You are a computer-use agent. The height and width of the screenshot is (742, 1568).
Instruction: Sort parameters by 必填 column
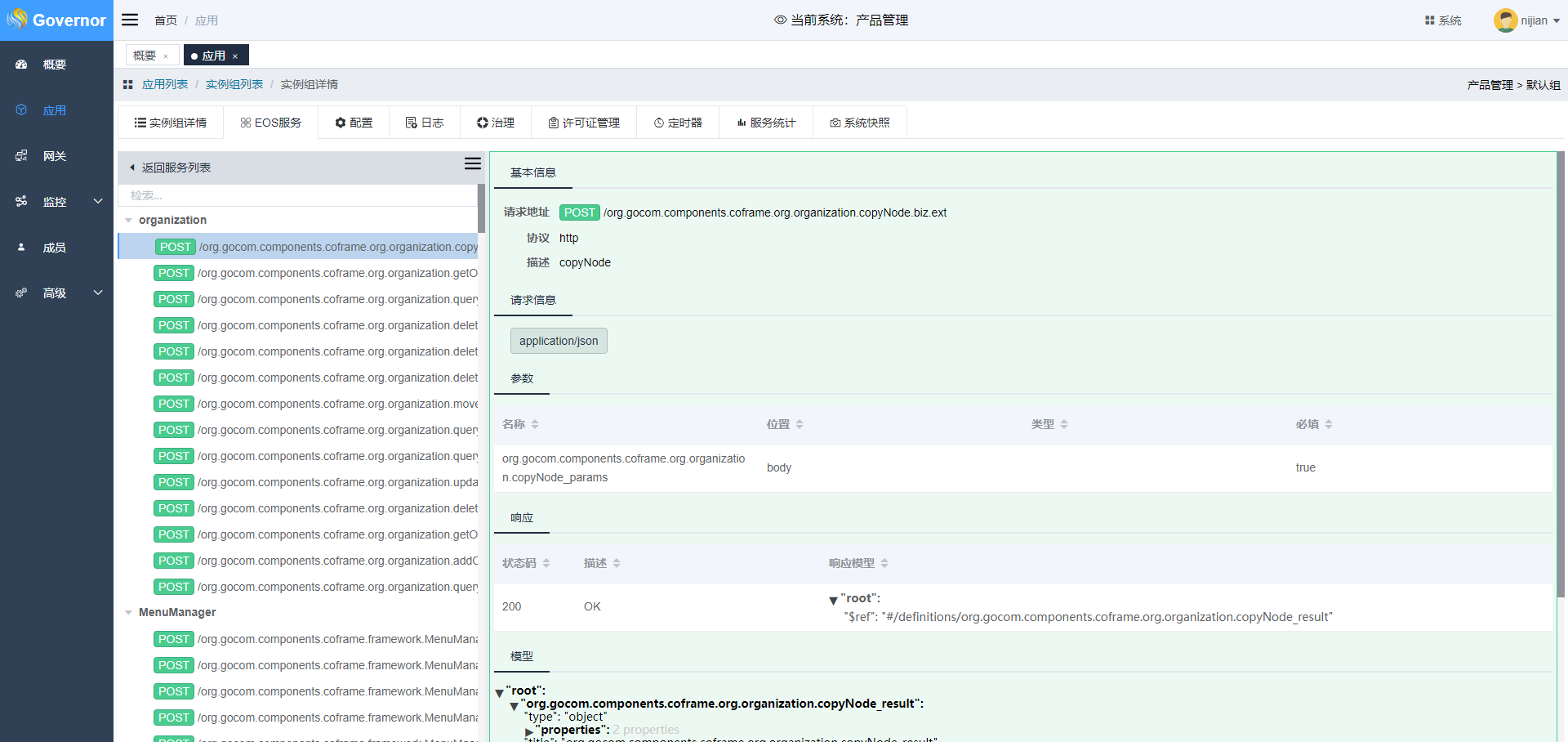(1329, 424)
